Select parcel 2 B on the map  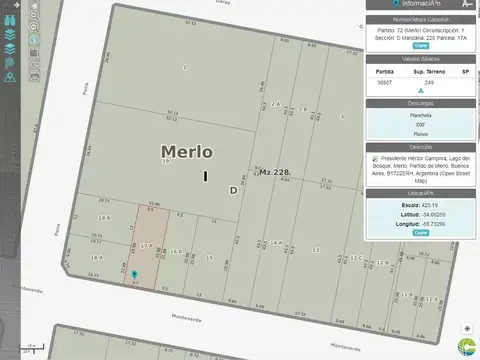303,109
